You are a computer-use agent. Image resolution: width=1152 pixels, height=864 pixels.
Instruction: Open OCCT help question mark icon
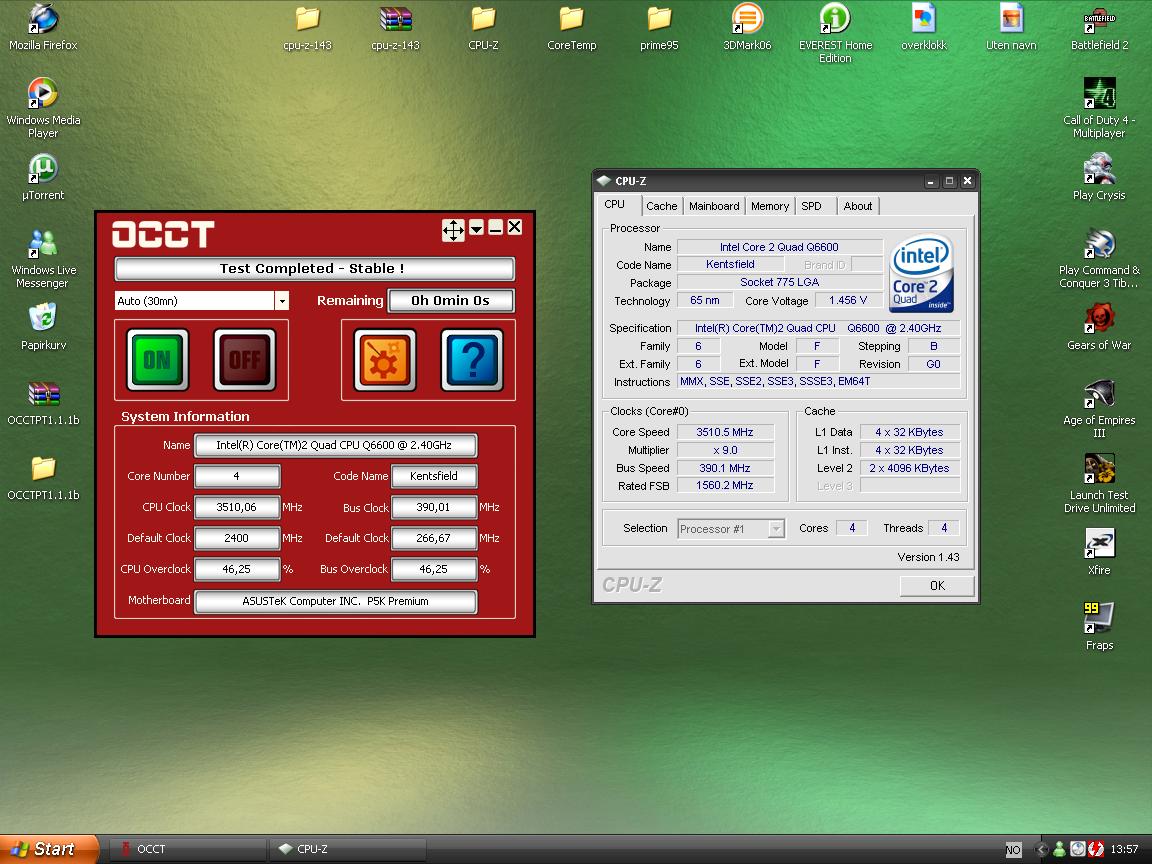coord(472,359)
